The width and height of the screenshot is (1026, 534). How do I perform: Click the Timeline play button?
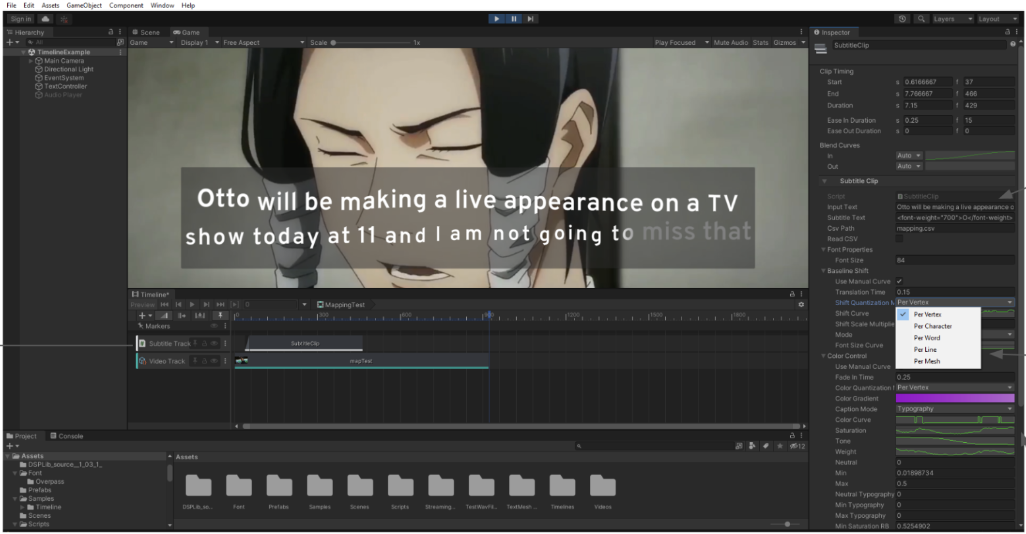pos(192,304)
